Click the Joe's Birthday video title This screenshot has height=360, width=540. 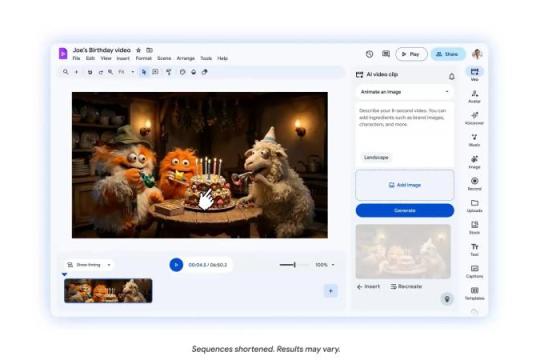point(102,50)
